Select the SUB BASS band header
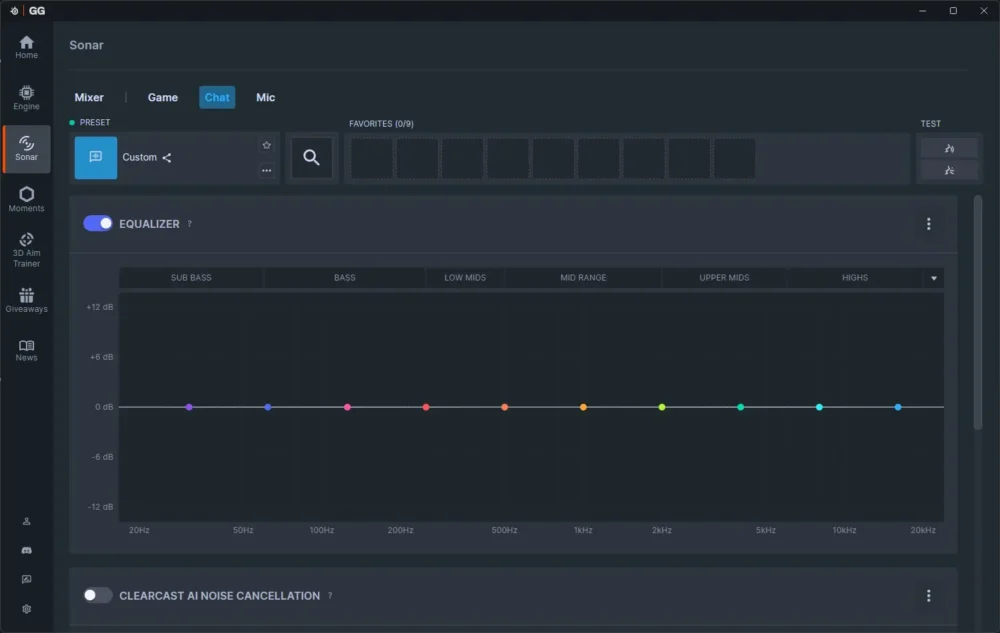1000x633 pixels. click(191, 278)
